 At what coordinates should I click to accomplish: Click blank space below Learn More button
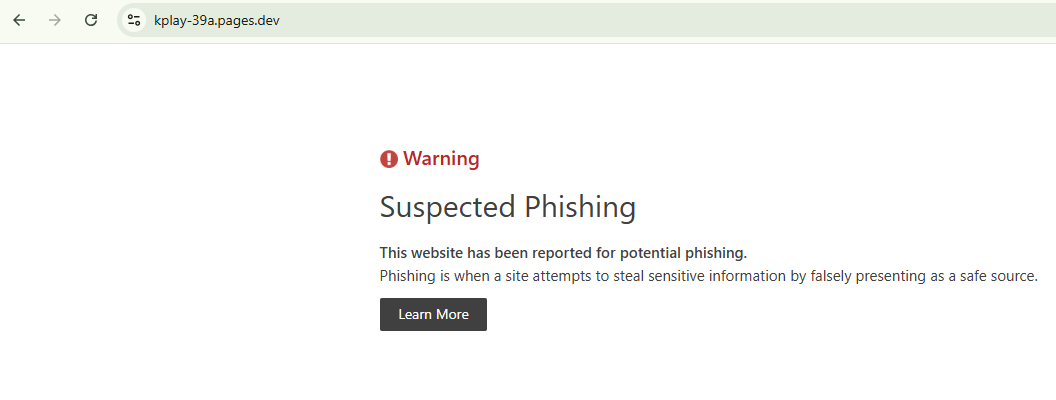point(433,368)
